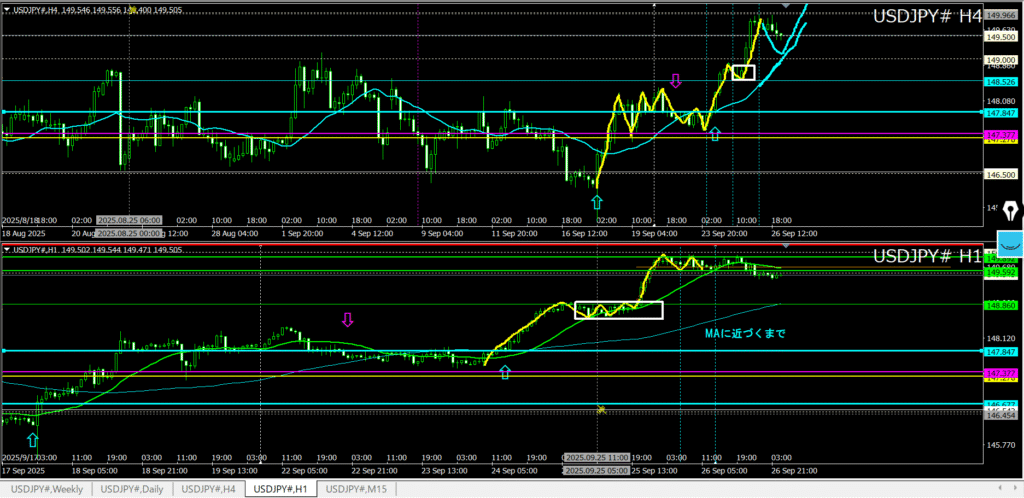Click the magenta down arrow on H4 chart
This screenshot has height=498, width=1024.
point(675,81)
